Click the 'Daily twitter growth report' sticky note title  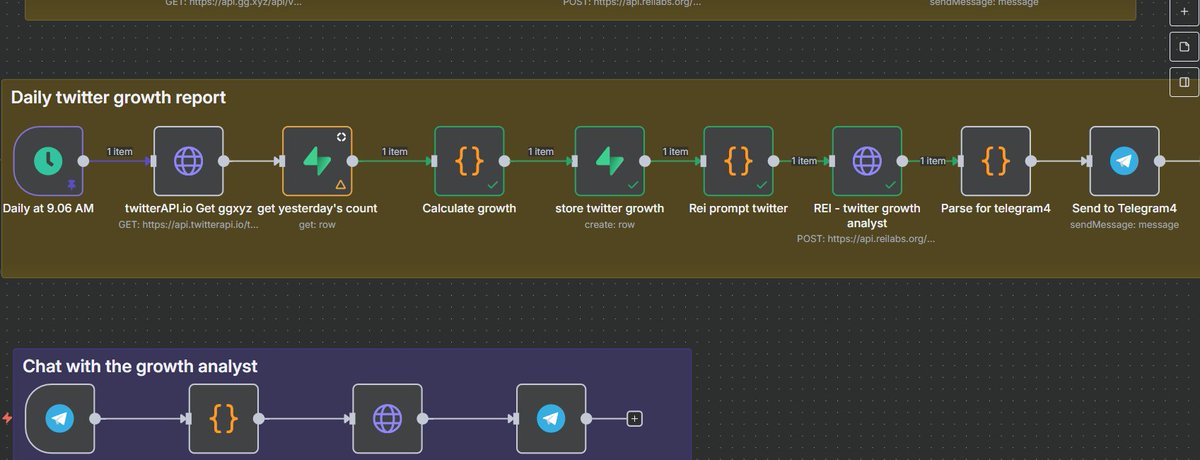pos(118,98)
